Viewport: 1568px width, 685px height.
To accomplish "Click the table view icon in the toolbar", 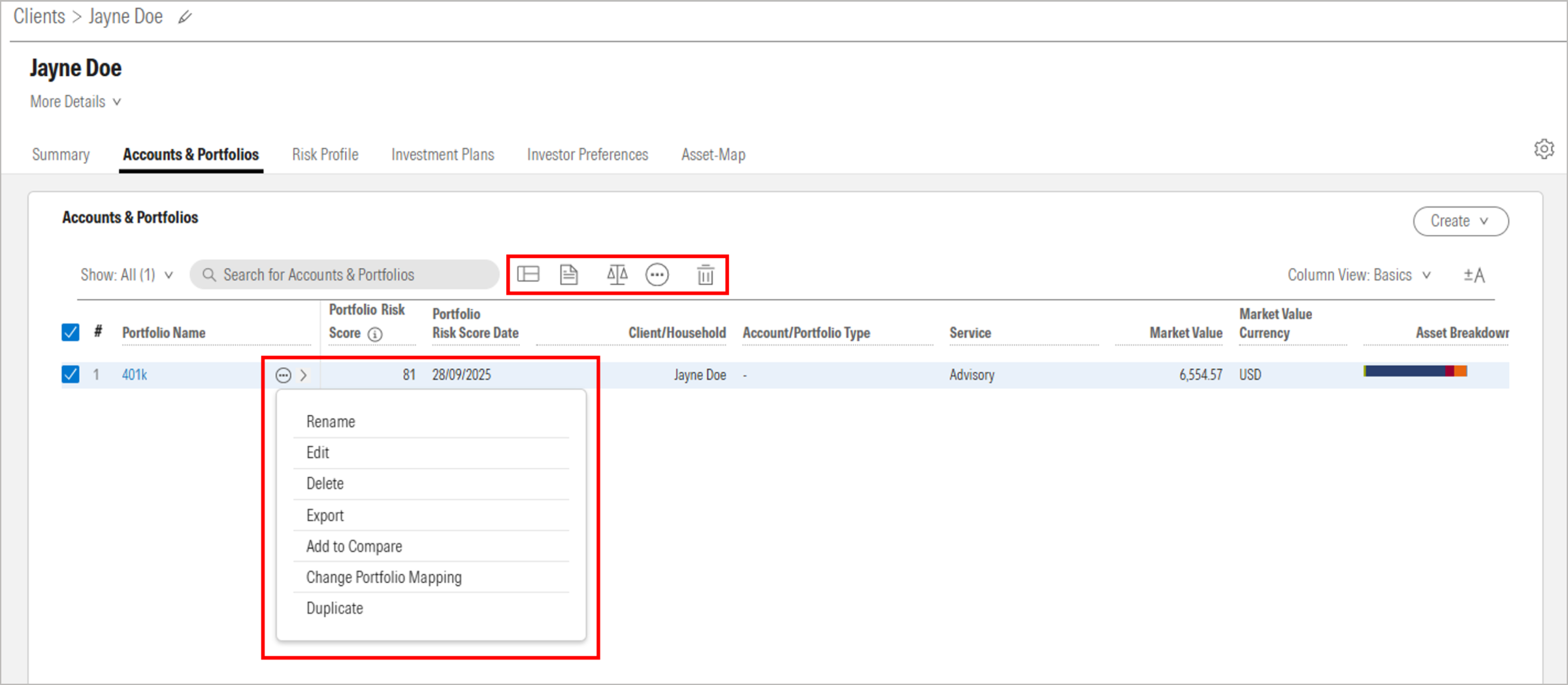I will (x=528, y=275).
